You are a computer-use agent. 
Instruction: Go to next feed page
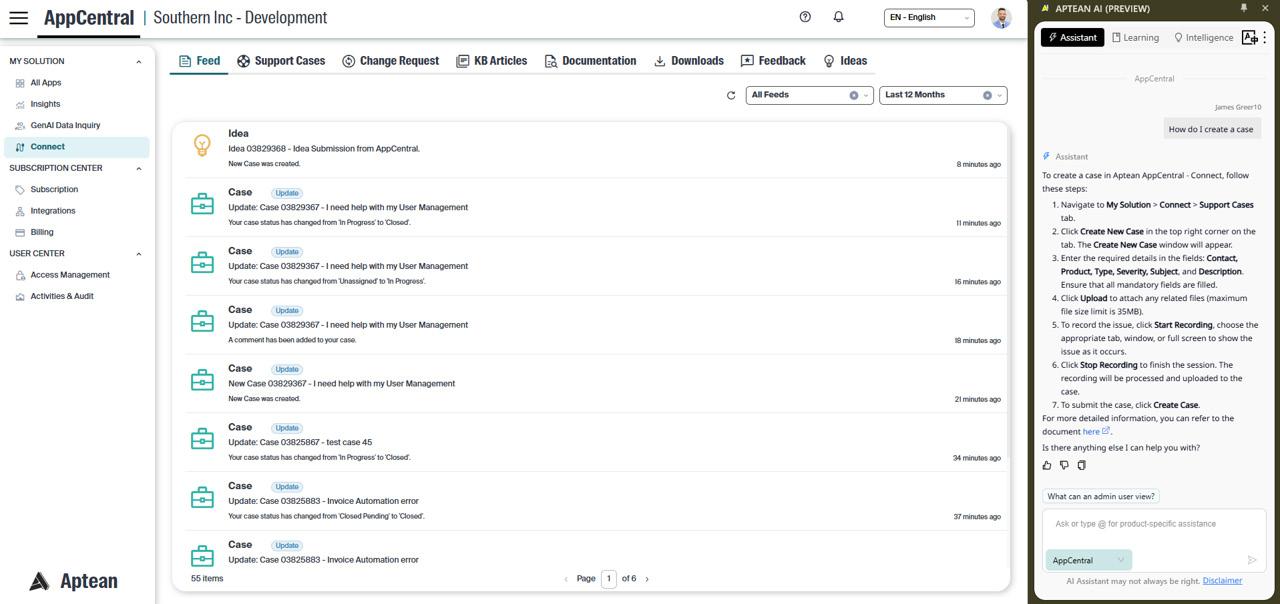coord(647,579)
